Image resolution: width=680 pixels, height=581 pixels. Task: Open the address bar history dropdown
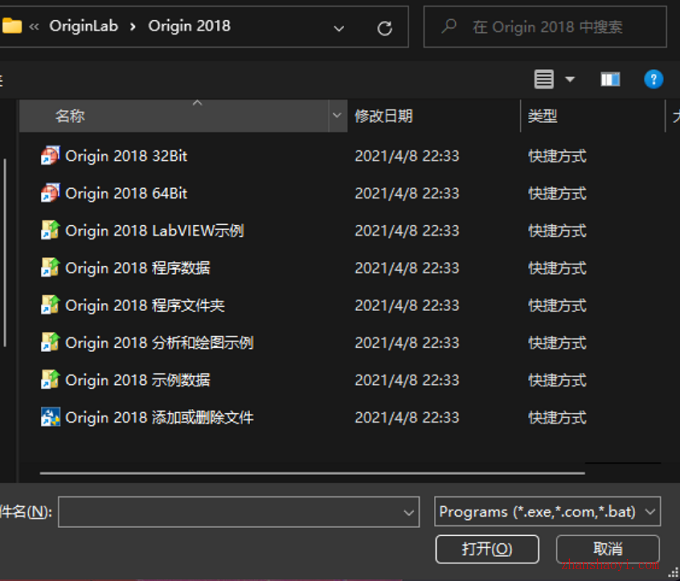tap(339, 29)
